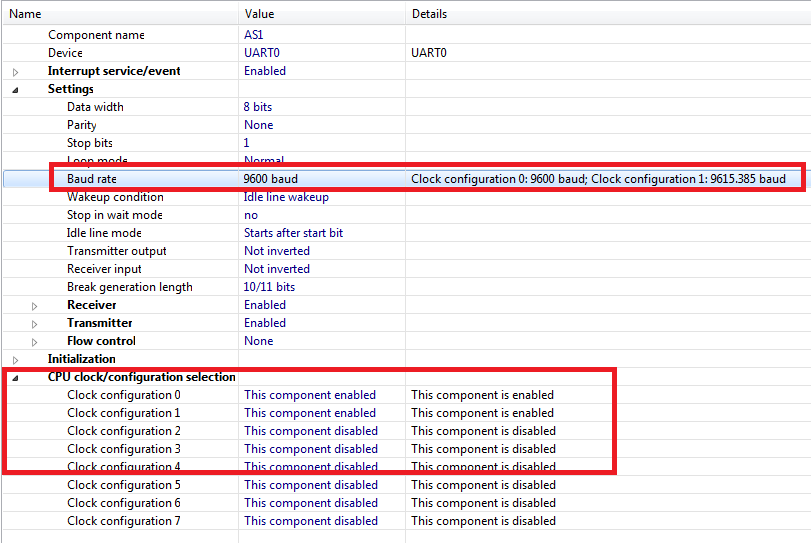Screen dimensions: 811x543
Task: Click the Flow control row label
Action: 101,341
